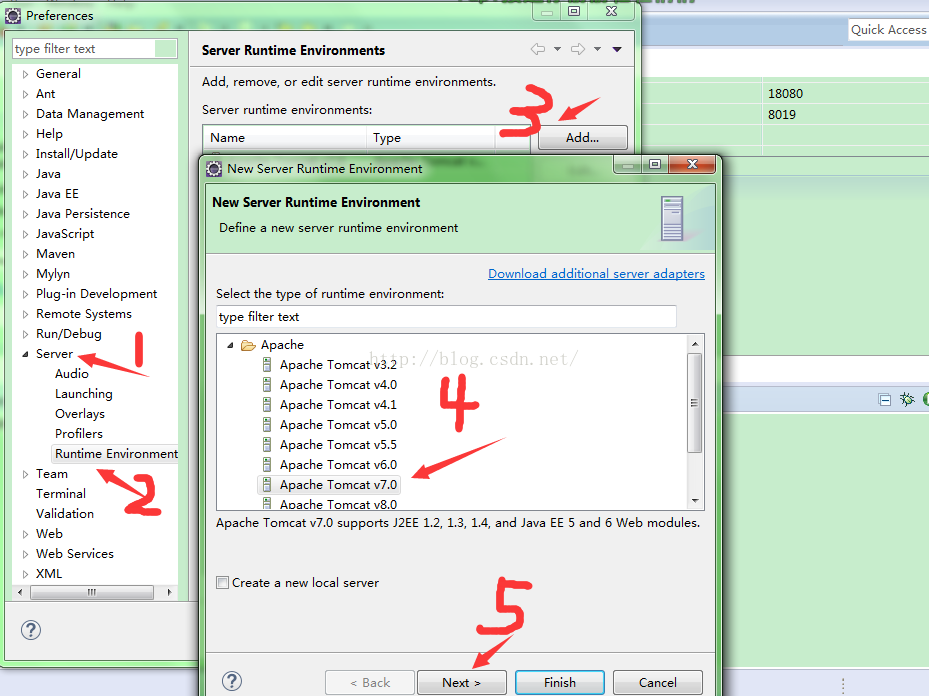Expand the Data Management node
Image resolution: width=929 pixels, height=696 pixels.
click(x=25, y=114)
